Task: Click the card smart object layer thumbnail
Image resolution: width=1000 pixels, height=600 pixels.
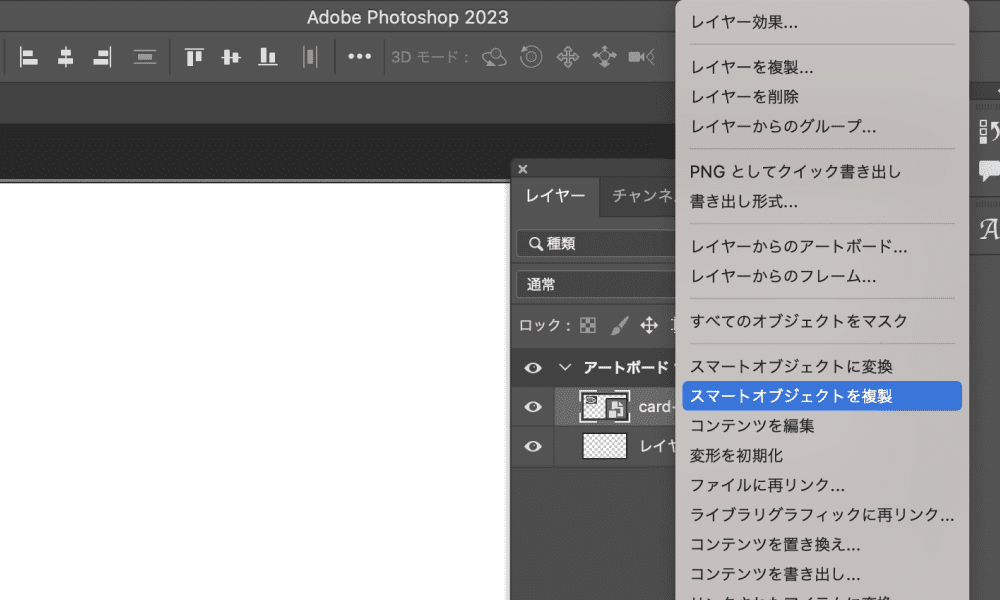Action: [605, 407]
